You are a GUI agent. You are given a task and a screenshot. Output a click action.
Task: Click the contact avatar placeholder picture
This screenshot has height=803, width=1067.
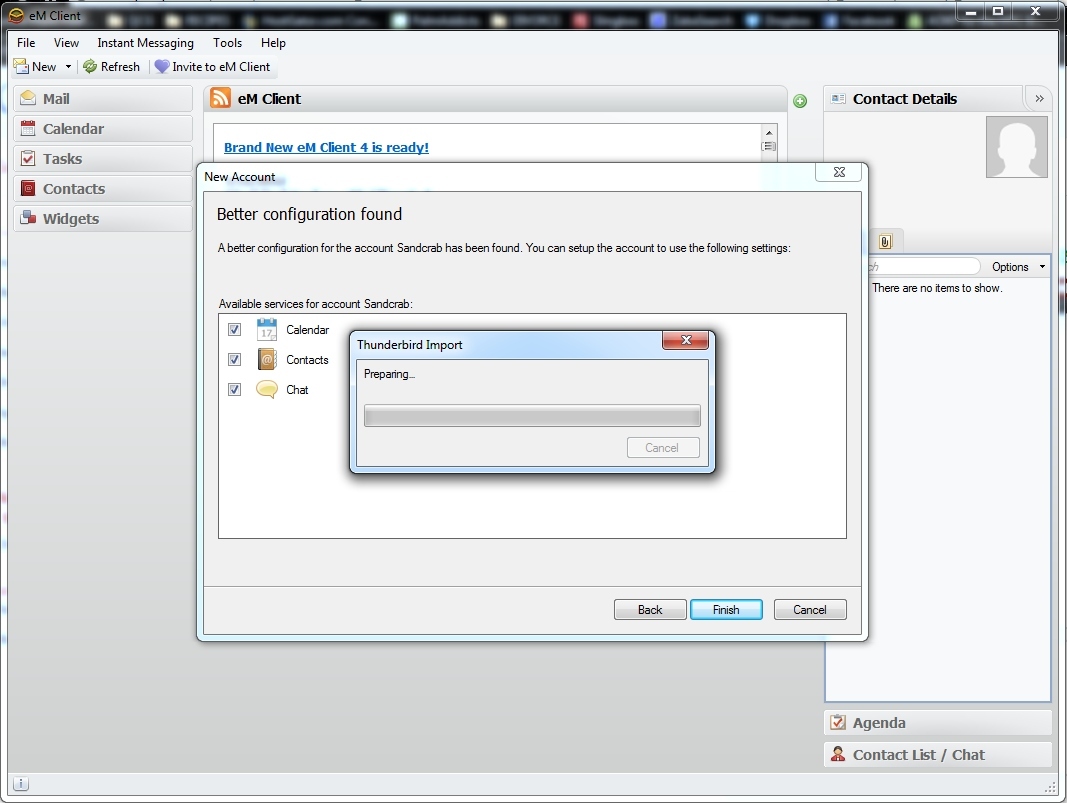[1016, 147]
